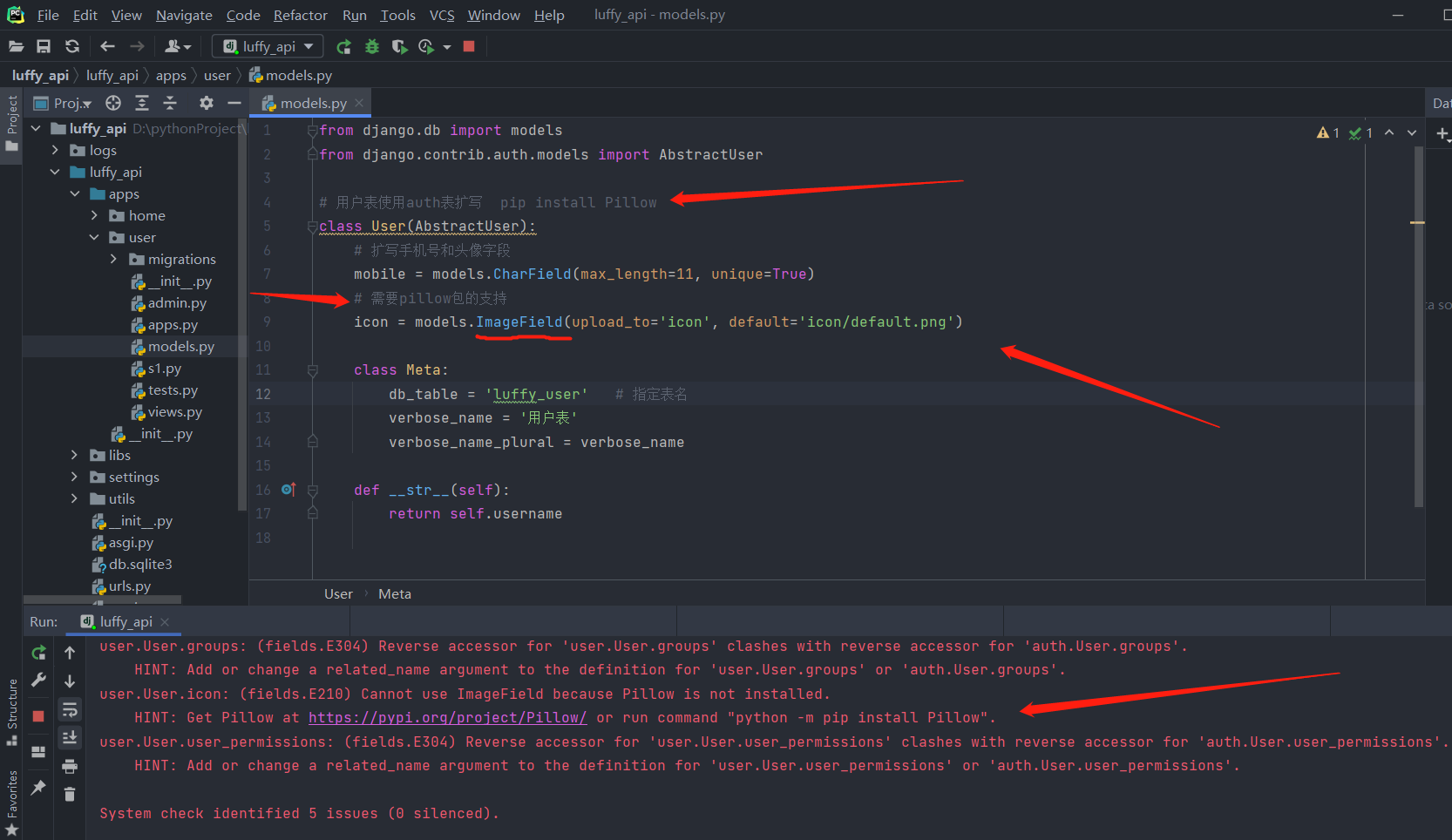Open the File menu
This screenshot has height=840, width=1452.
pos(48,15)
